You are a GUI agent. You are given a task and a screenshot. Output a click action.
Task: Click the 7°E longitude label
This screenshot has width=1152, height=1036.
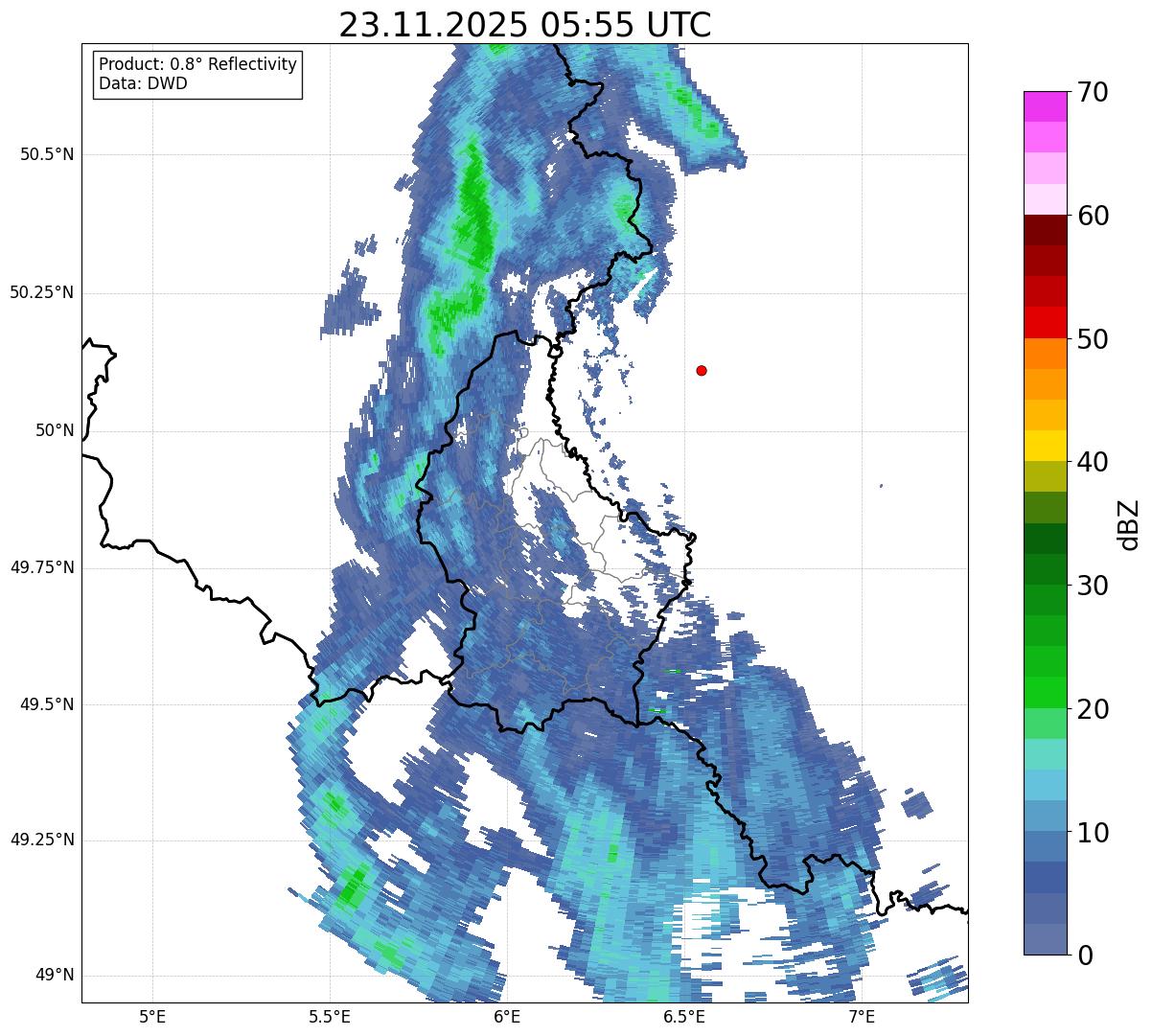pos(862,1017)
